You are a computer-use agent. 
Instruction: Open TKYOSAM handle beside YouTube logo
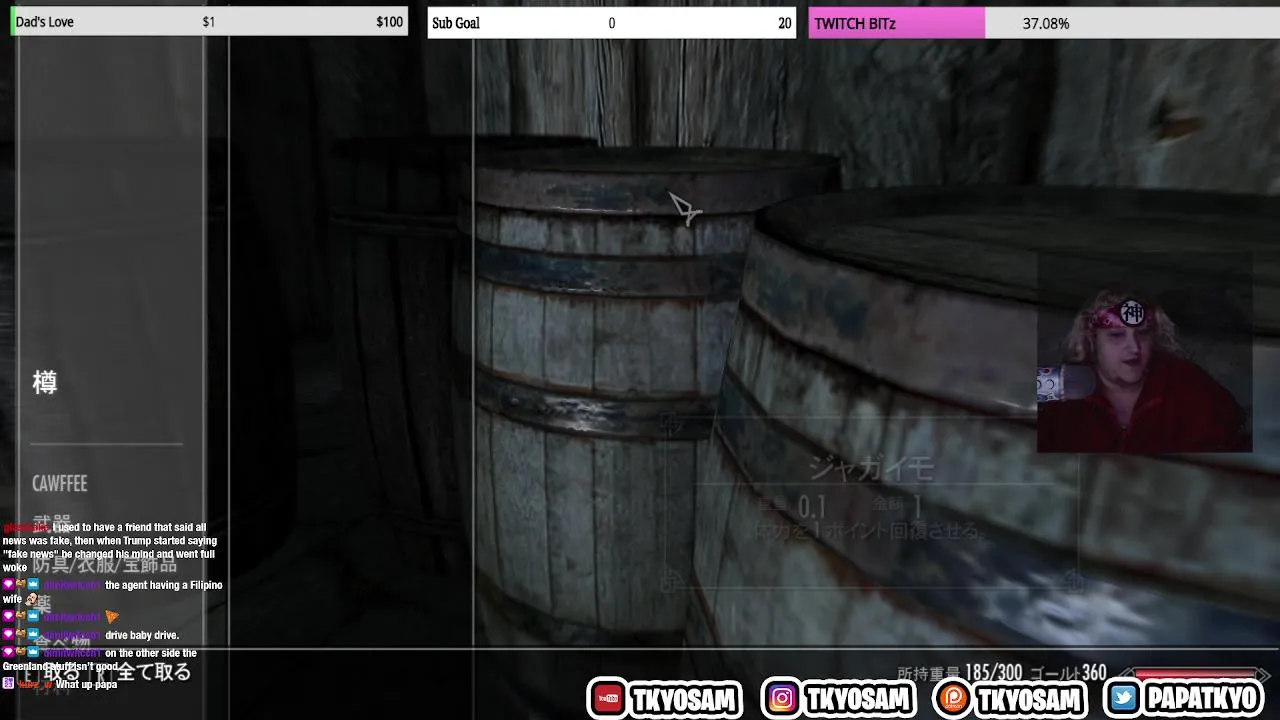click(x=685, y=699)
